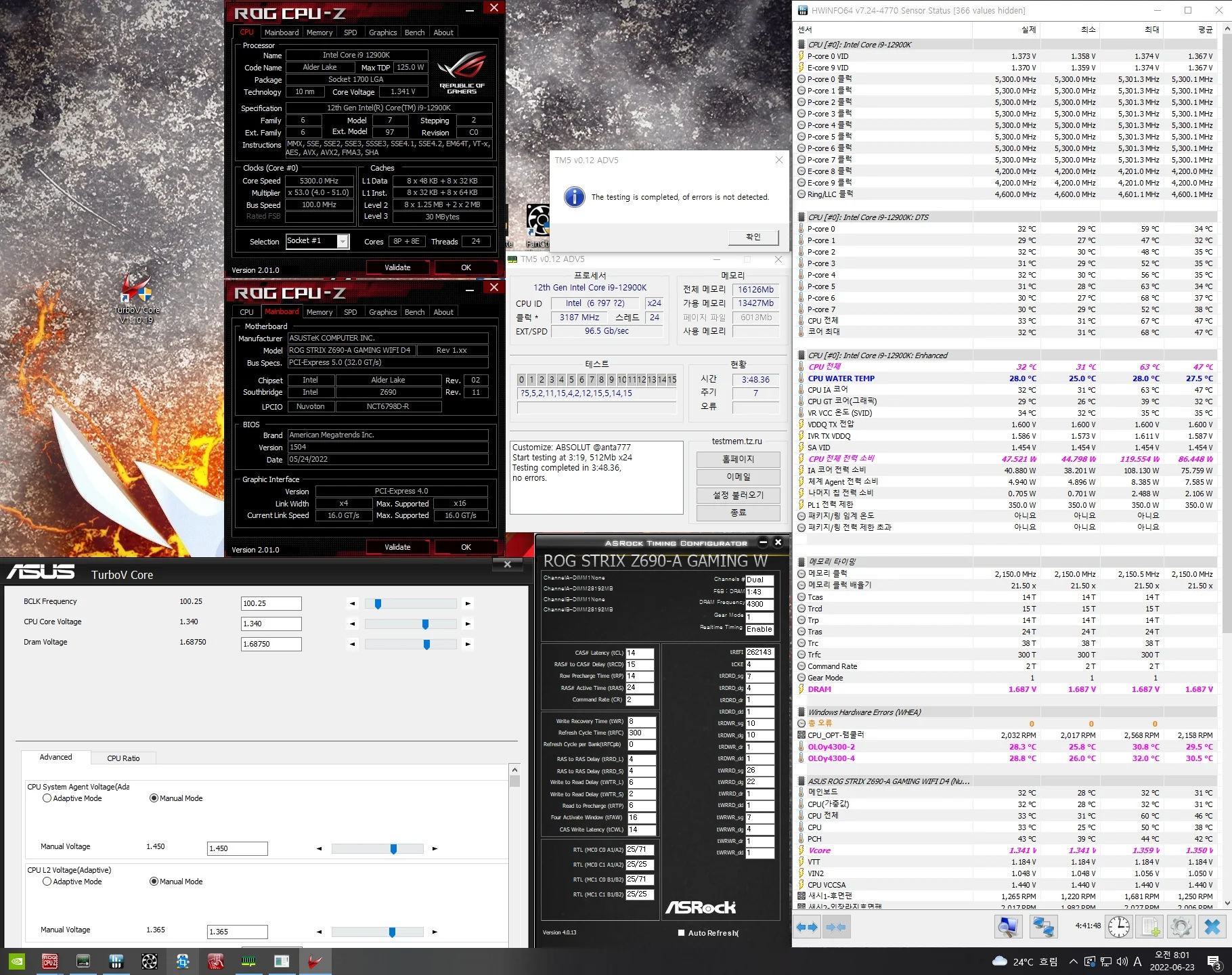Open NVIDIA icon in taskbar
Viewport: 1232px width, 975px height.
point(16,961)
